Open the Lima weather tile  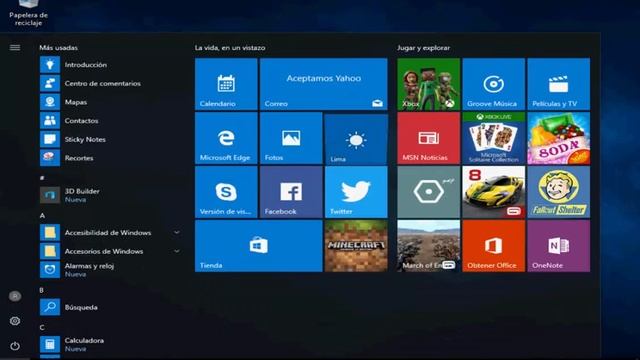click(356, 138)
